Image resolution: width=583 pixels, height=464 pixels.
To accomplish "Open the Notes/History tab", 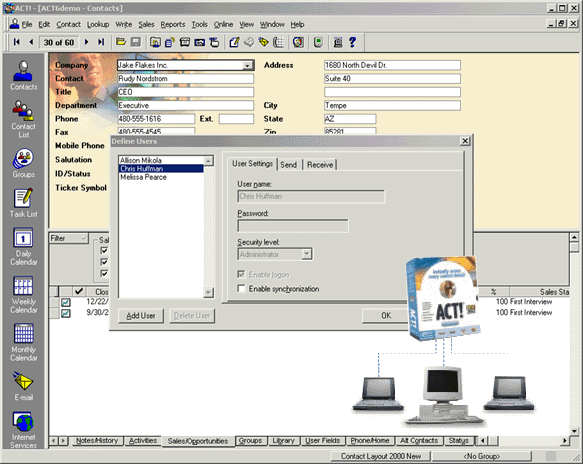I will point(97,441).
